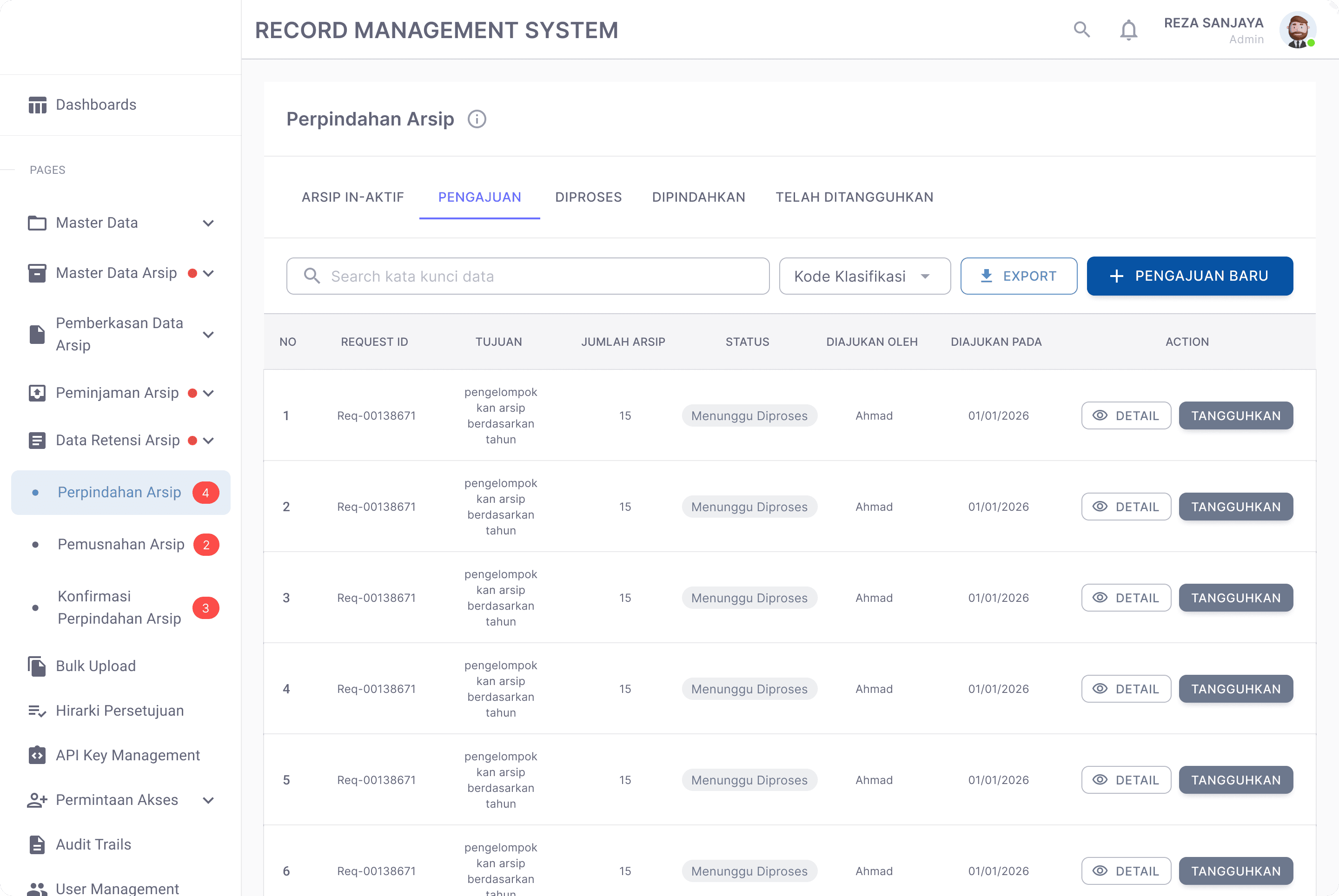View Detail for row 5
Screen dimensions: 1339x896
(x=1126, y=780)
